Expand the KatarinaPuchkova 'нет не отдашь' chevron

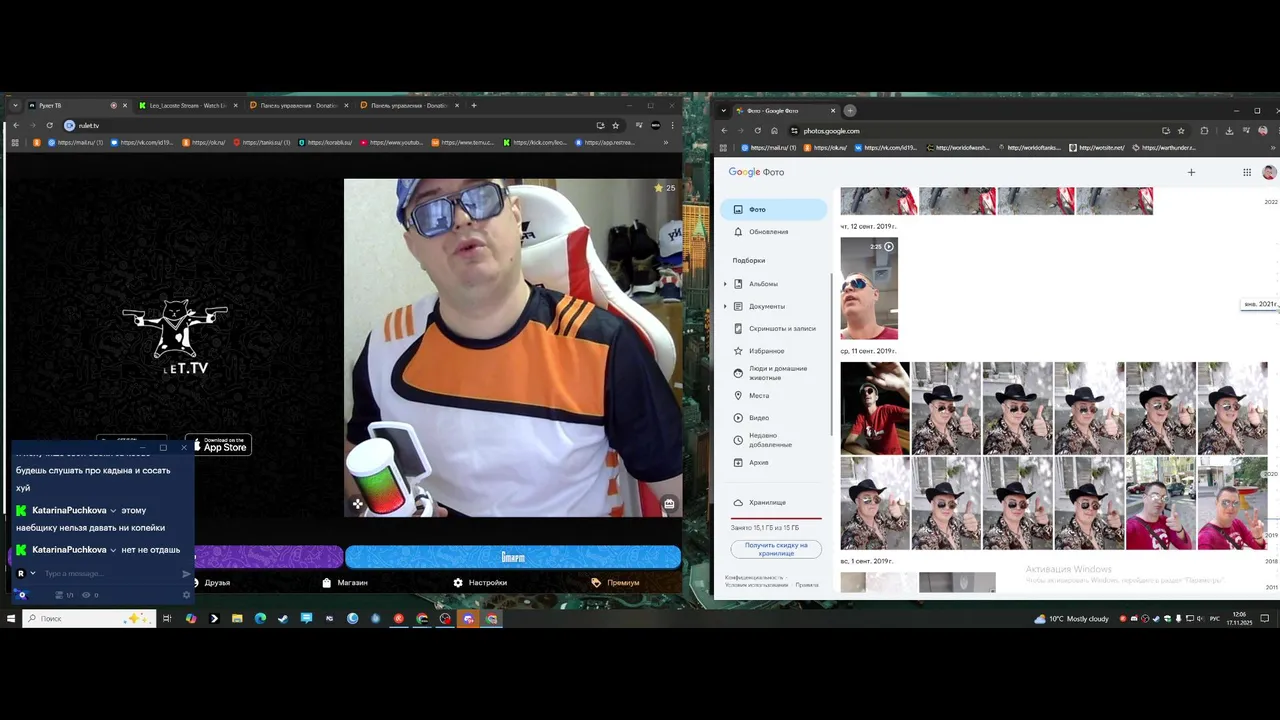pos(113,550)
